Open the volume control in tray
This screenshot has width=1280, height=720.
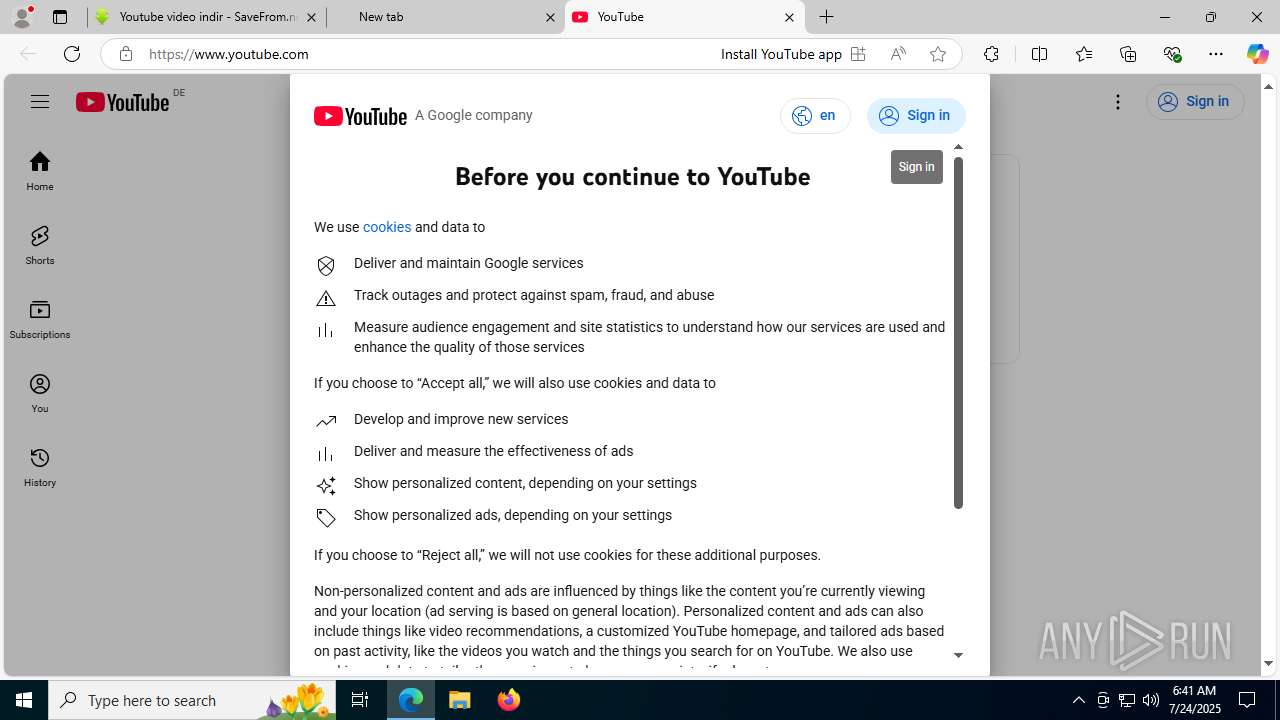[x=1151, y=700]
